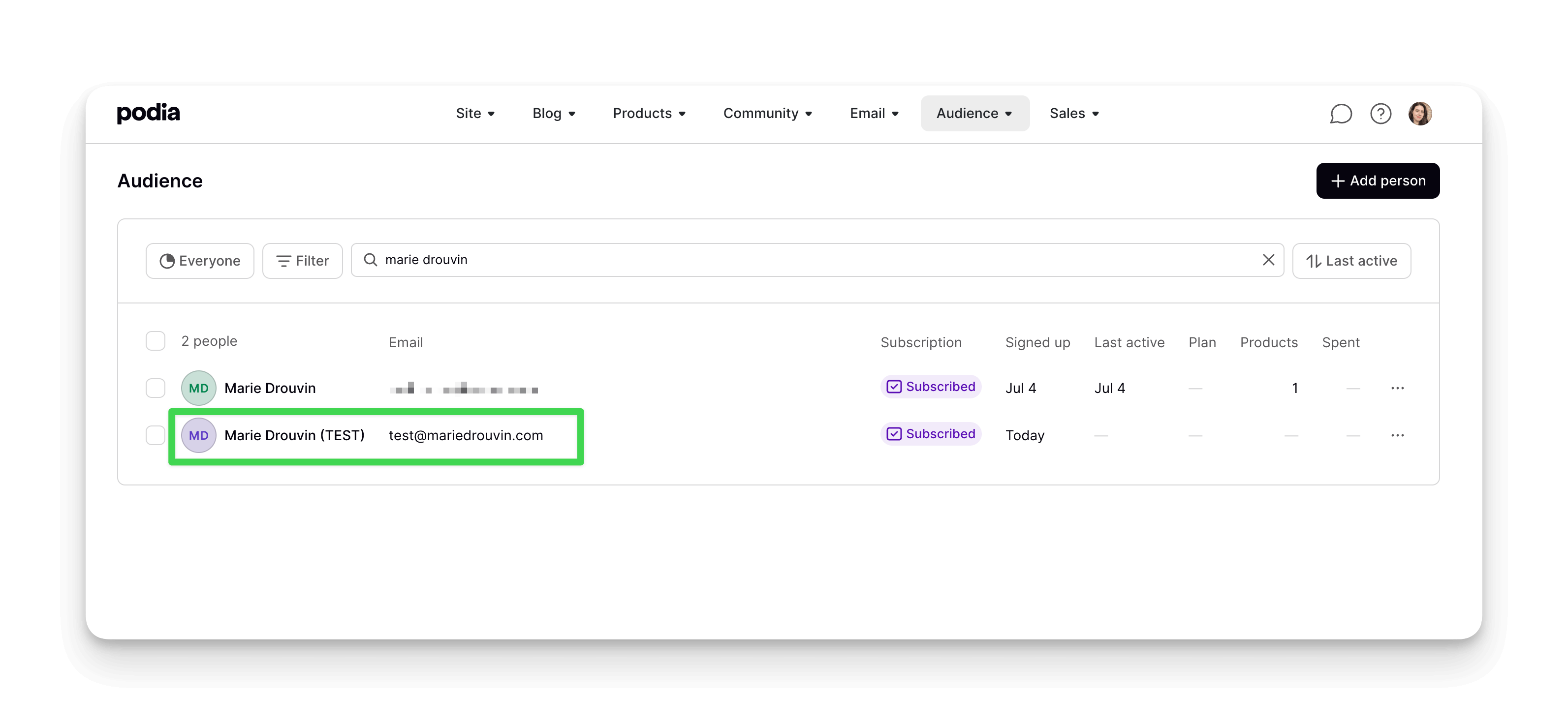
Task: Open three-dot menu for Marie Drouvin
Action: (1397, 388)
